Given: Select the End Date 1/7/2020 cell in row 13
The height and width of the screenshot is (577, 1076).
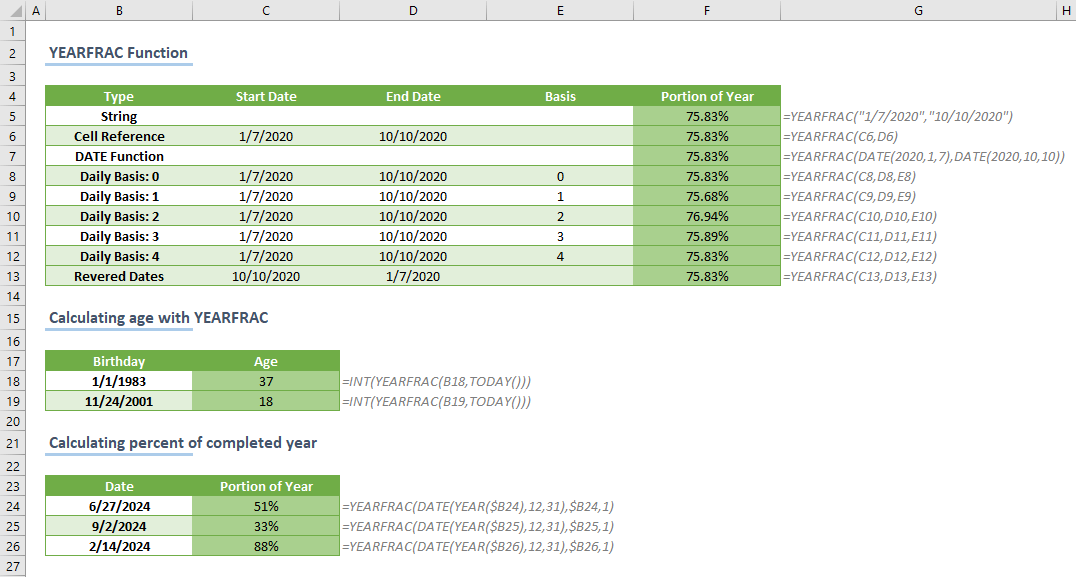Looking at the screenshot, I should [413, 276].
